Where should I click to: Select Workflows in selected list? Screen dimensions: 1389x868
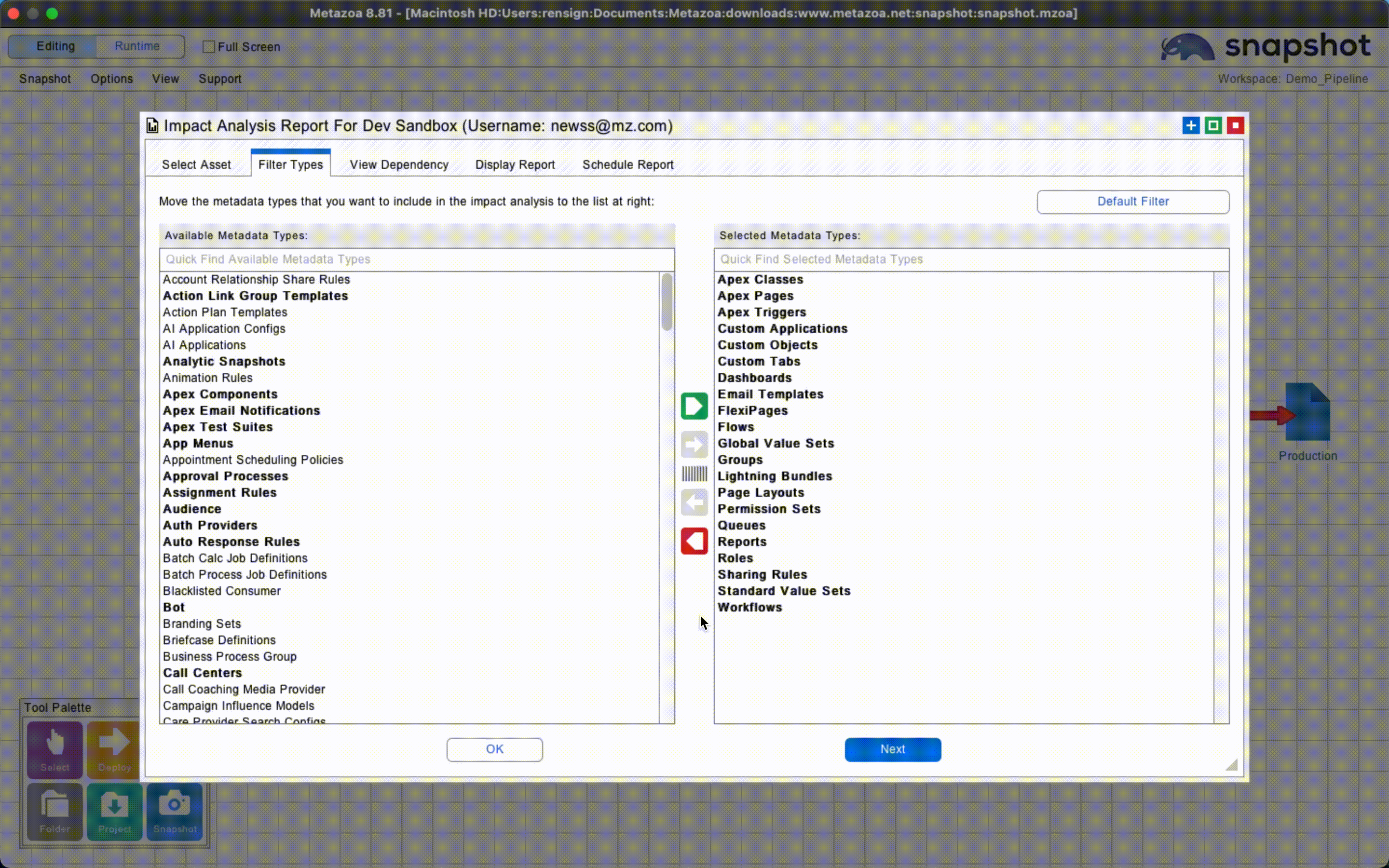pyautogui.click(x=964, y=608)
